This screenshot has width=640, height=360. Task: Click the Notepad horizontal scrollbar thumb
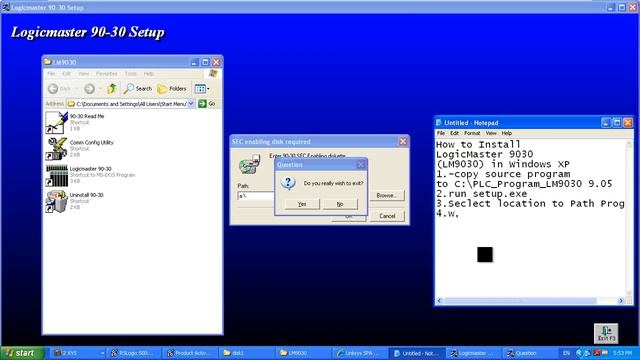point(520,301)
